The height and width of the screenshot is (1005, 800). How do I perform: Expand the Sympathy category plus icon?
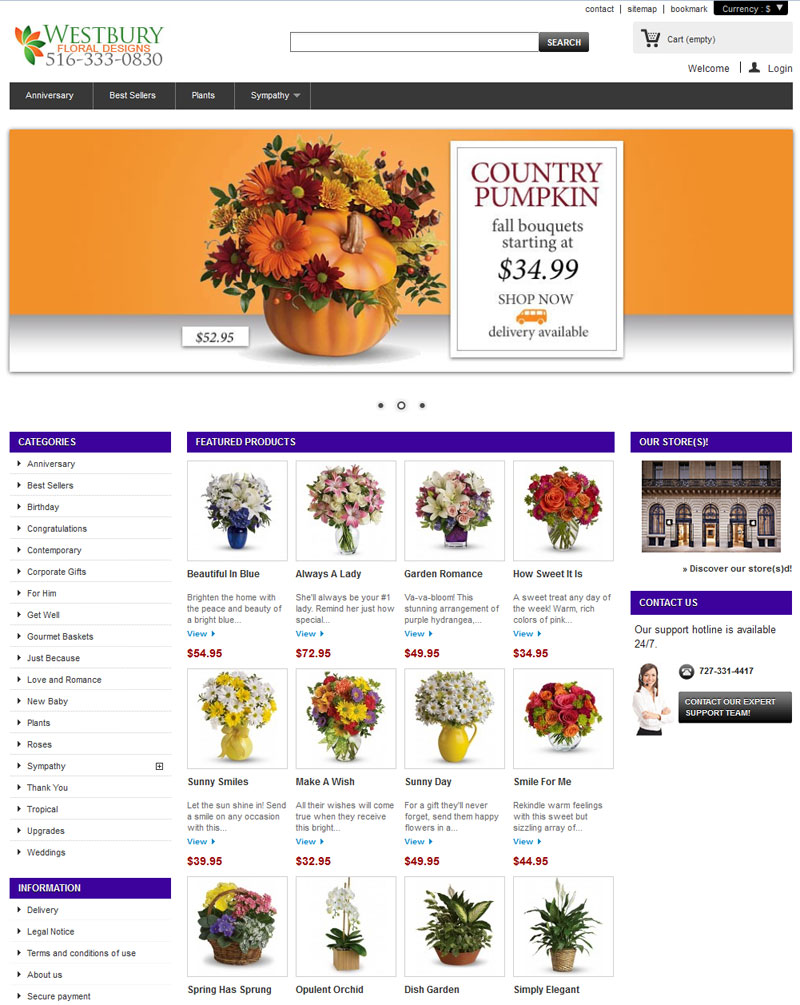point(159,766)
